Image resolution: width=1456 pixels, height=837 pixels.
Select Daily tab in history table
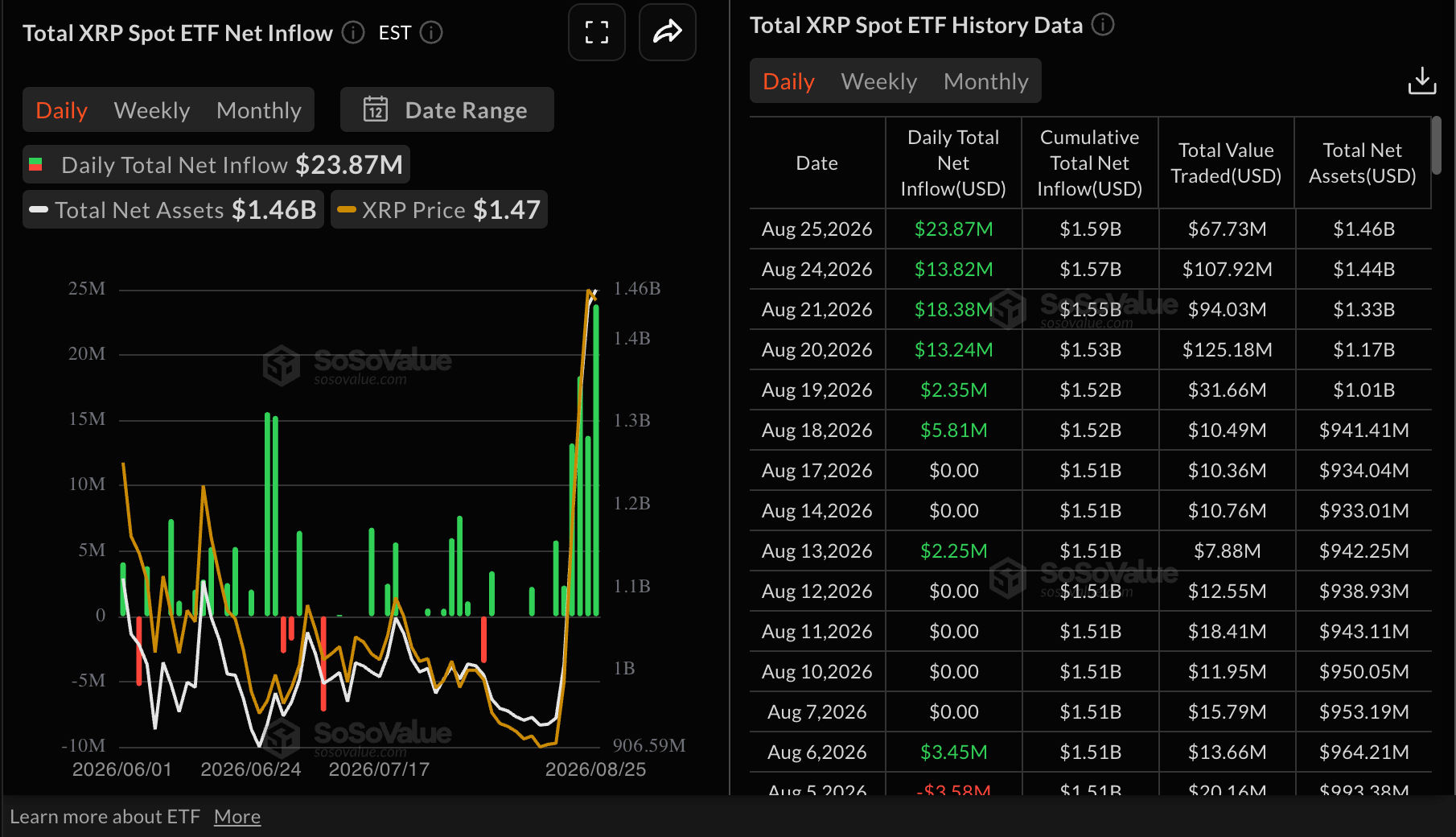(789, 81)
